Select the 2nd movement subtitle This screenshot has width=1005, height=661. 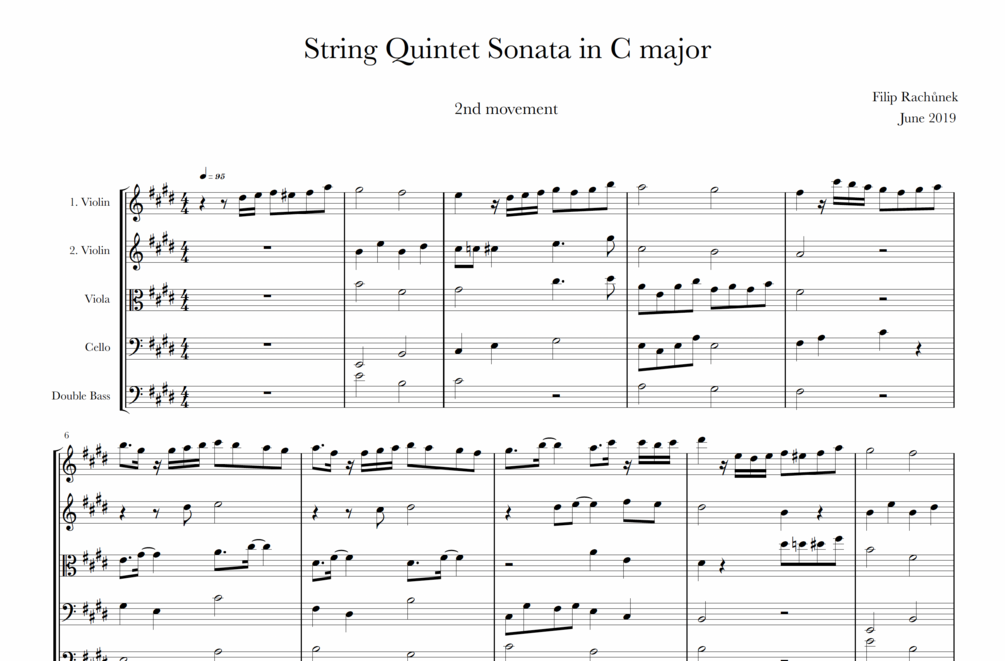tap(505, 109)
